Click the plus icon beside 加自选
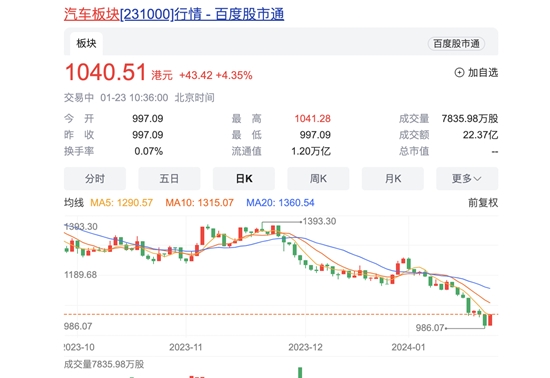Image resolution: width=550 pixels, height=378 pixels. [x=459, y=73]
